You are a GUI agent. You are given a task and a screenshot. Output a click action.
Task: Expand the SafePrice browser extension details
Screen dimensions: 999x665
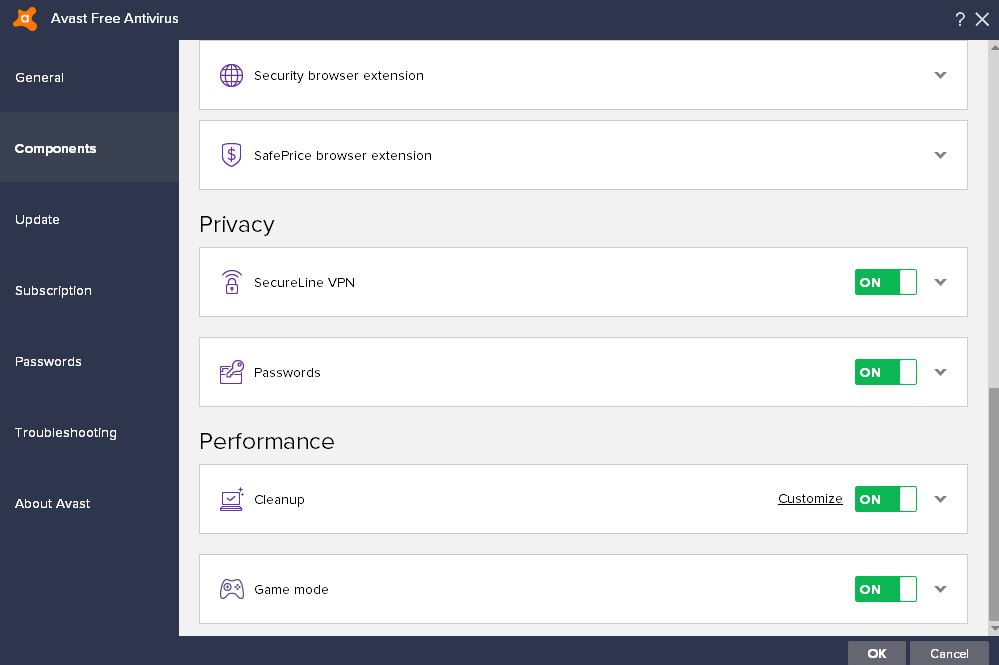(x=940, y=155)
